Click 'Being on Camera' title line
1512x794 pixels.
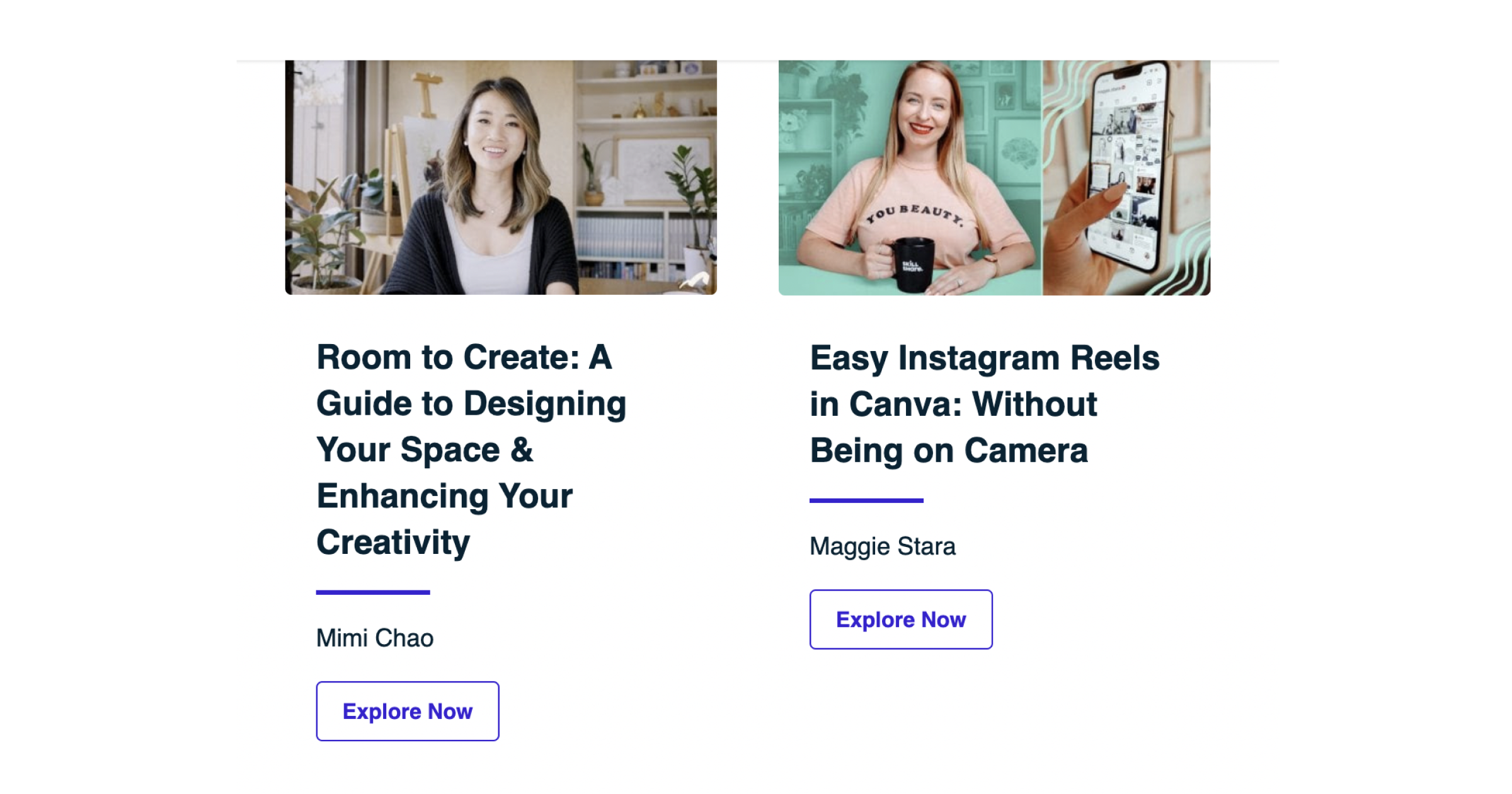coord(949,451)
